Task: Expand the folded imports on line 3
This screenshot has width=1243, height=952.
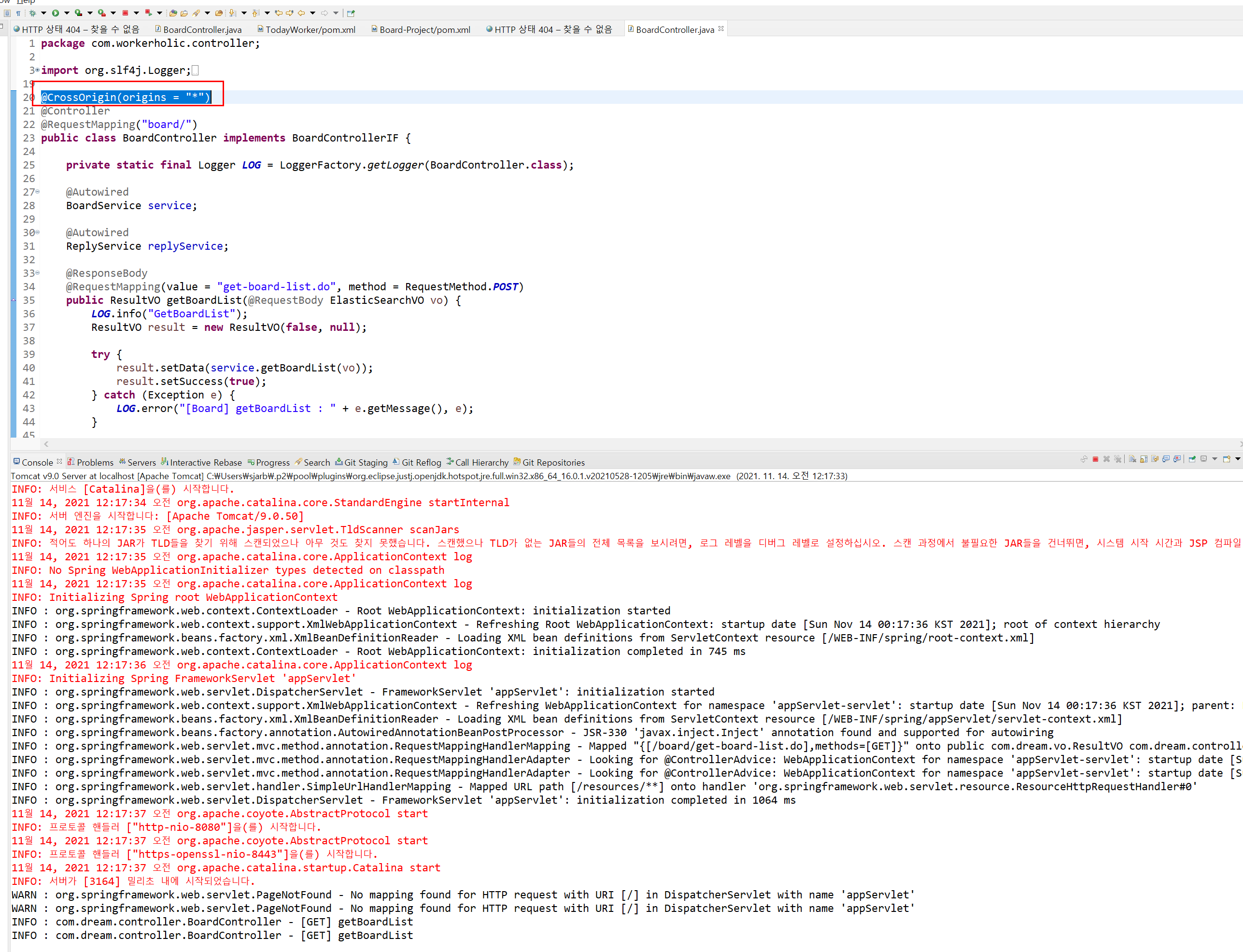Action: pyautogui.click(x=37, y=70)
